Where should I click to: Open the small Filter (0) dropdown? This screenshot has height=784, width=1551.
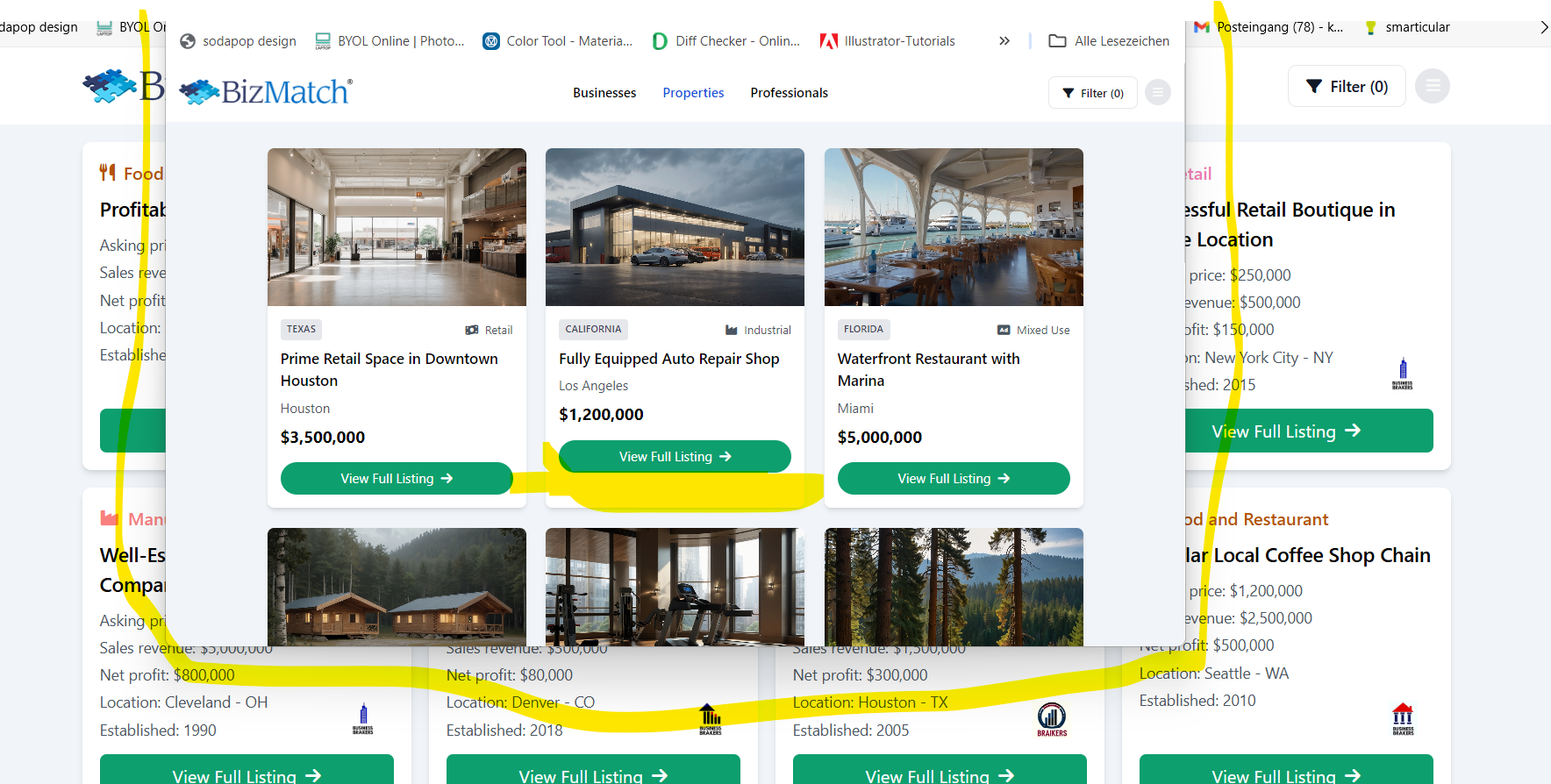(x=1093, y=93)
